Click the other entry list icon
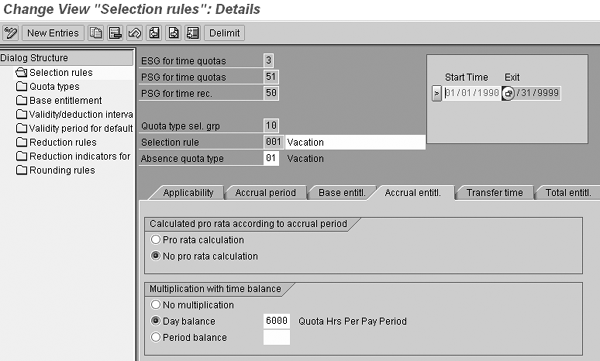 pos(193,33)
